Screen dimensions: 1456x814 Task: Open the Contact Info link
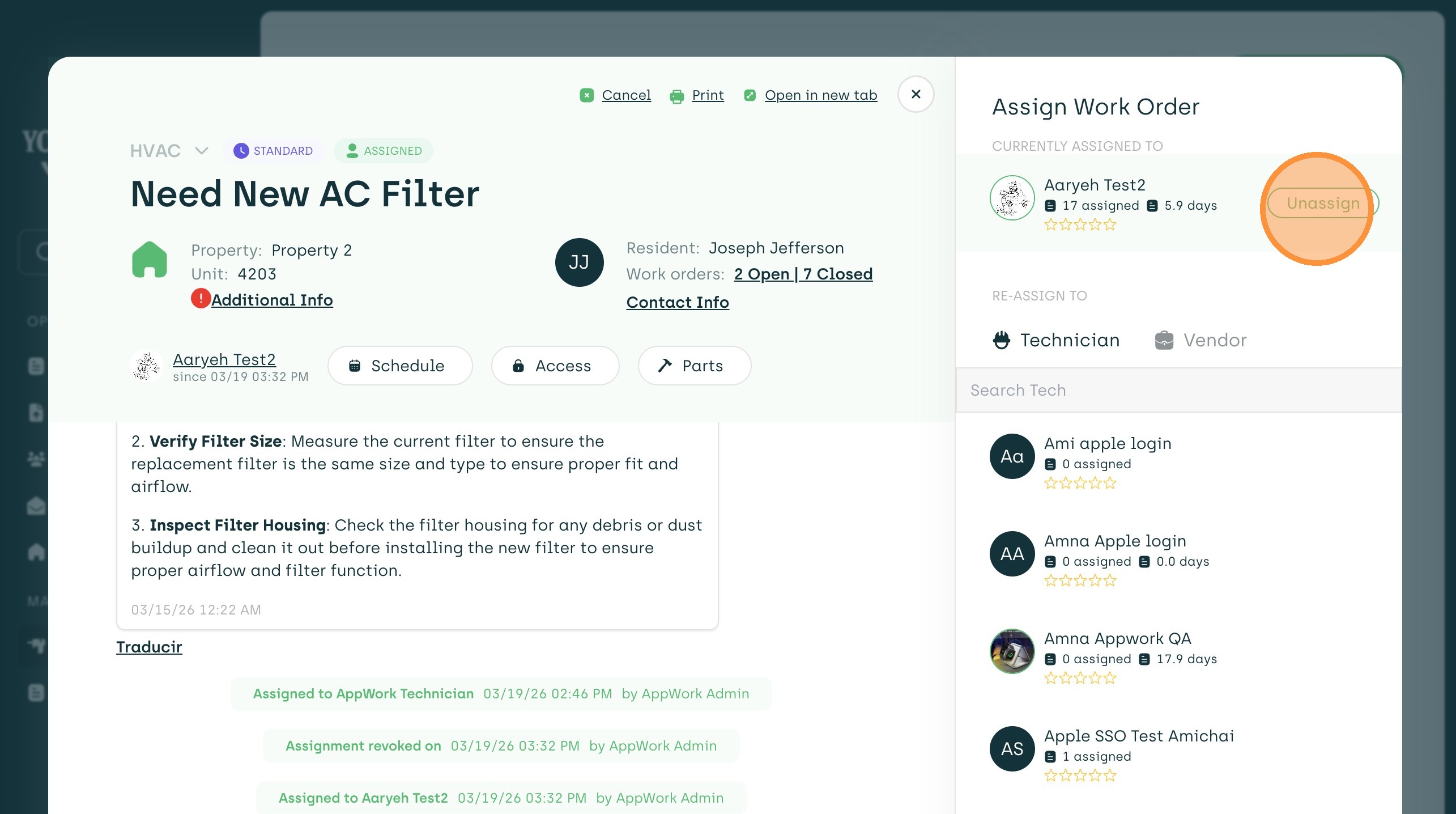[678, 302]
